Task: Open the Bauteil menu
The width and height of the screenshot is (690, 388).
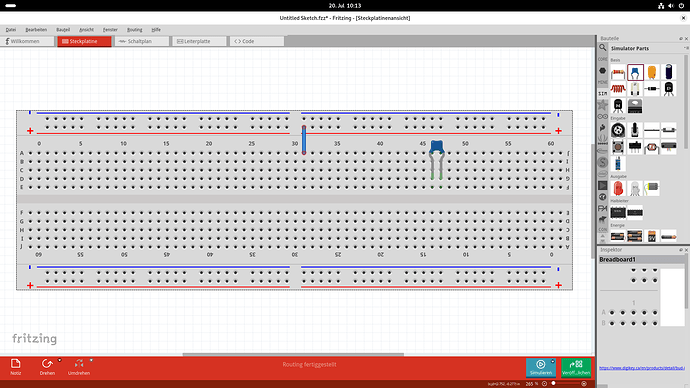Action: [63, 30]
